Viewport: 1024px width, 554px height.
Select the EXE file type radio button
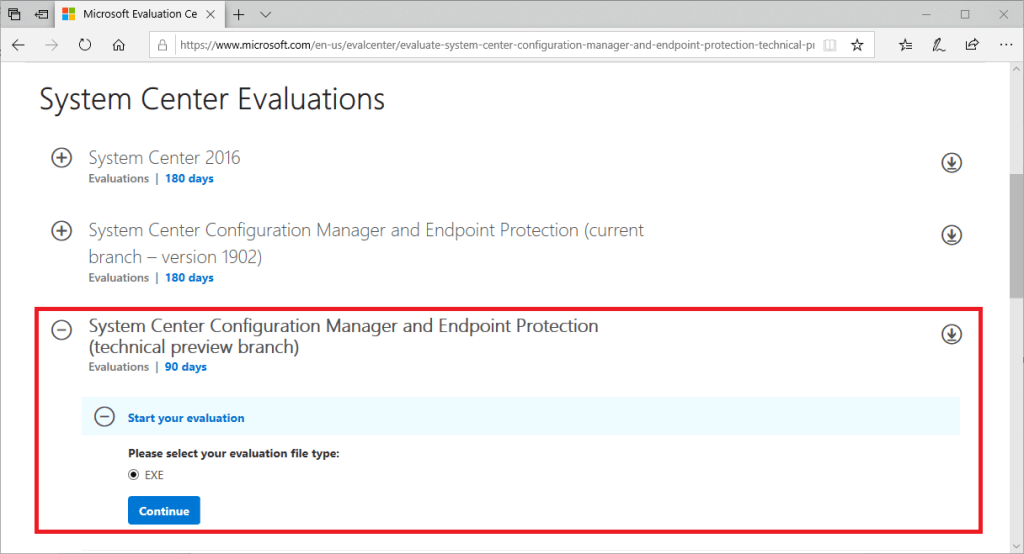point(134,475)
